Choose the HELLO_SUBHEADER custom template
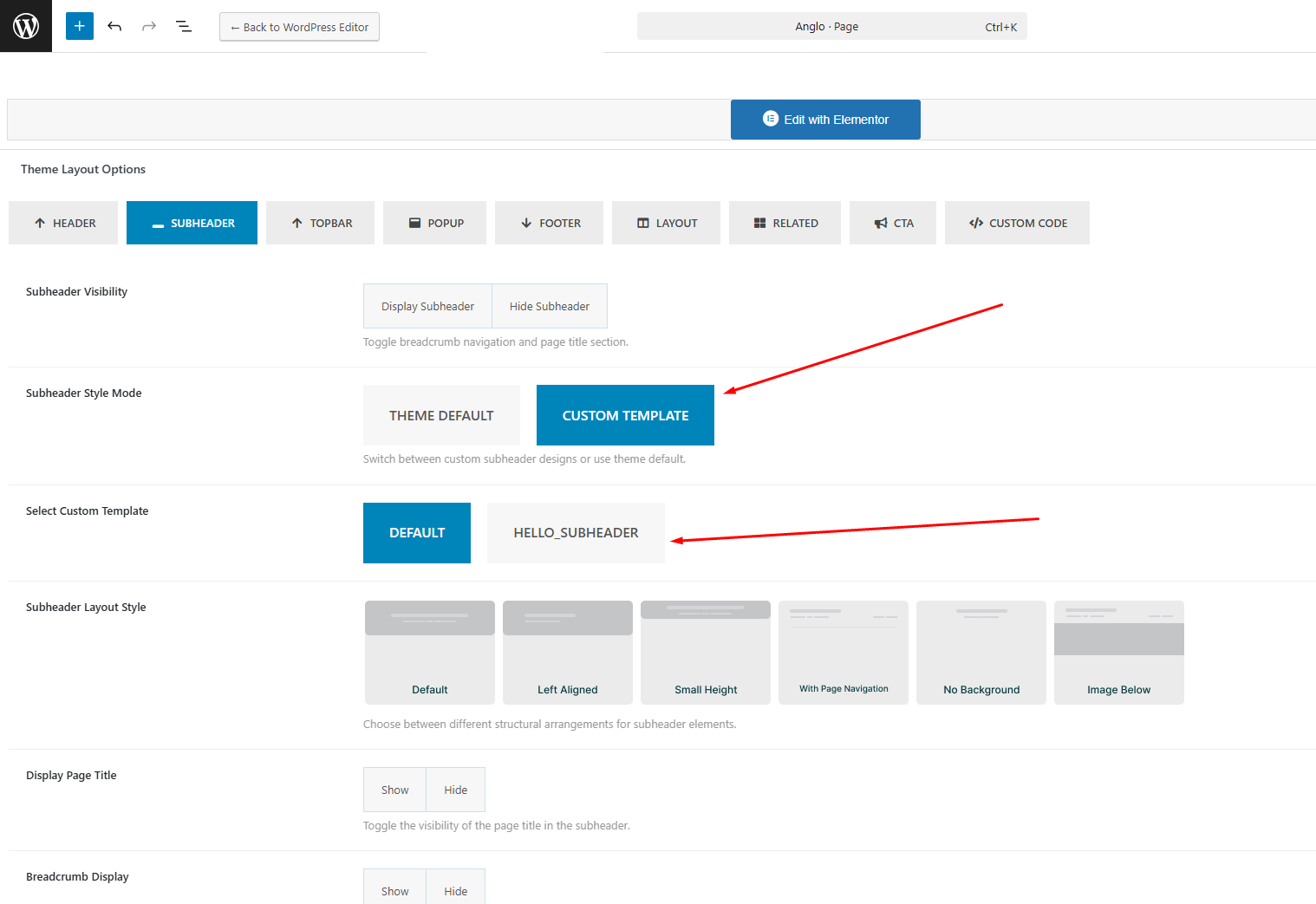This screenshot has width=1316, height=904. [x=576, y=533]
